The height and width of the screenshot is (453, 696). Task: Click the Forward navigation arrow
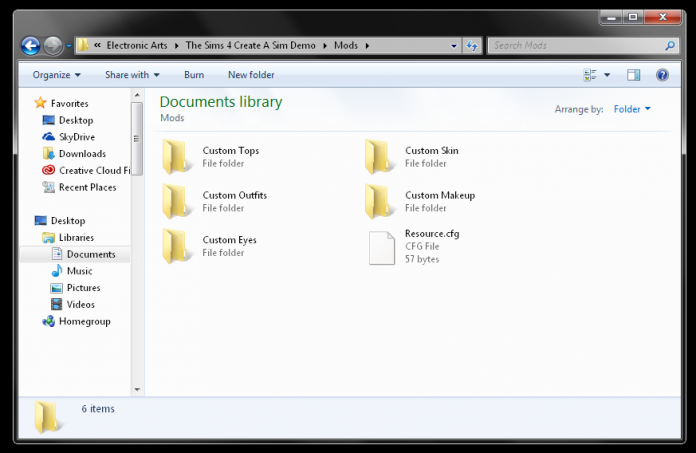coord(53,46)
